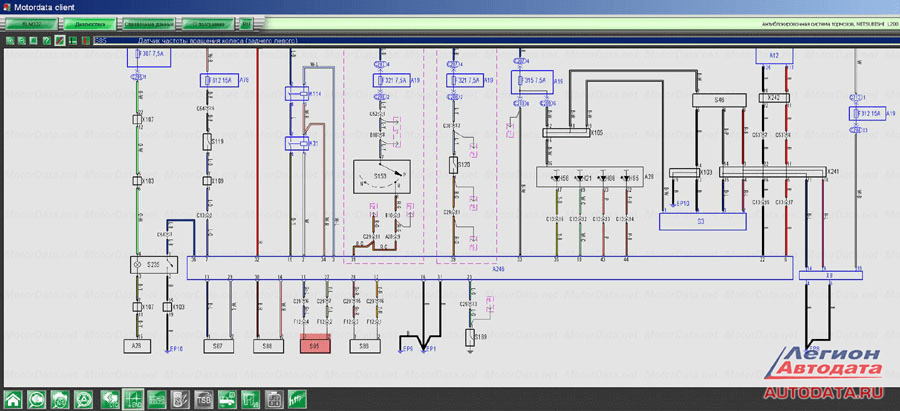Select the S189 component
Viewport: 900px width, 411px height.
click(x=470, y=338)
